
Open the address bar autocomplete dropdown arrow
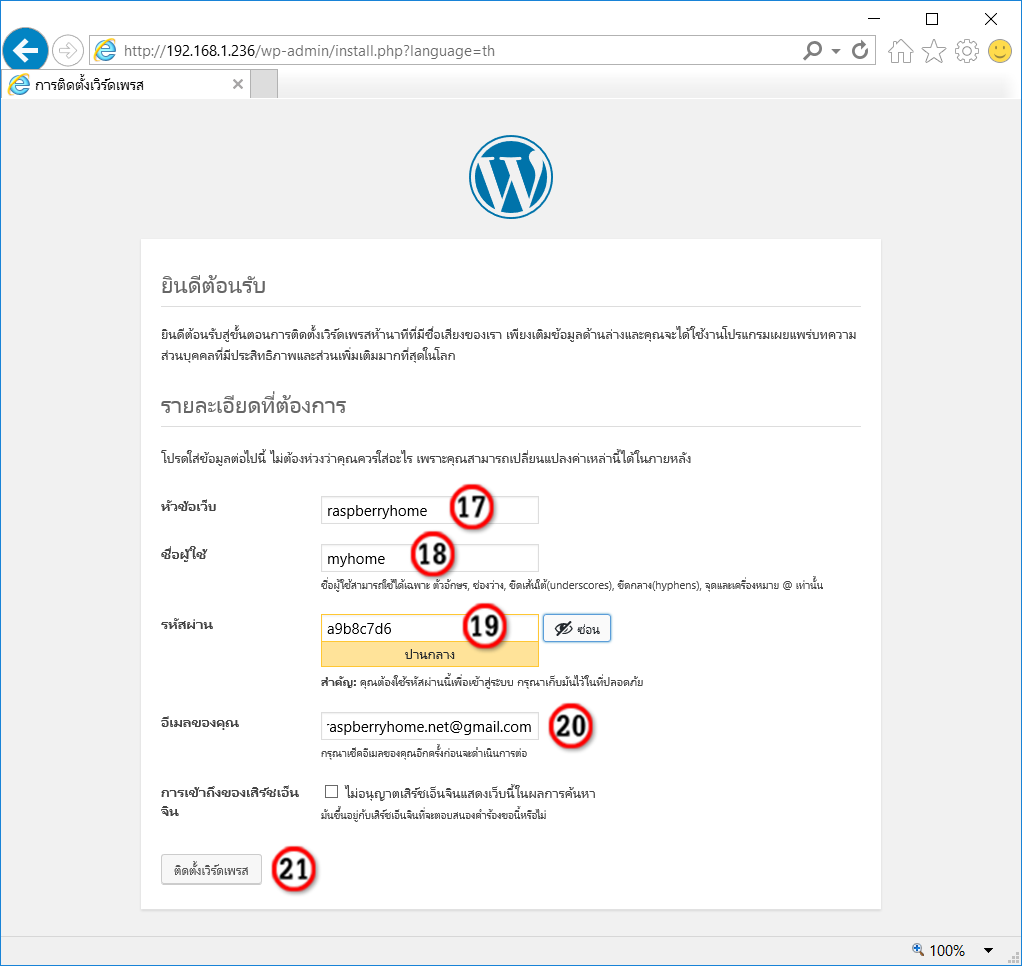[x=836, y=51]
